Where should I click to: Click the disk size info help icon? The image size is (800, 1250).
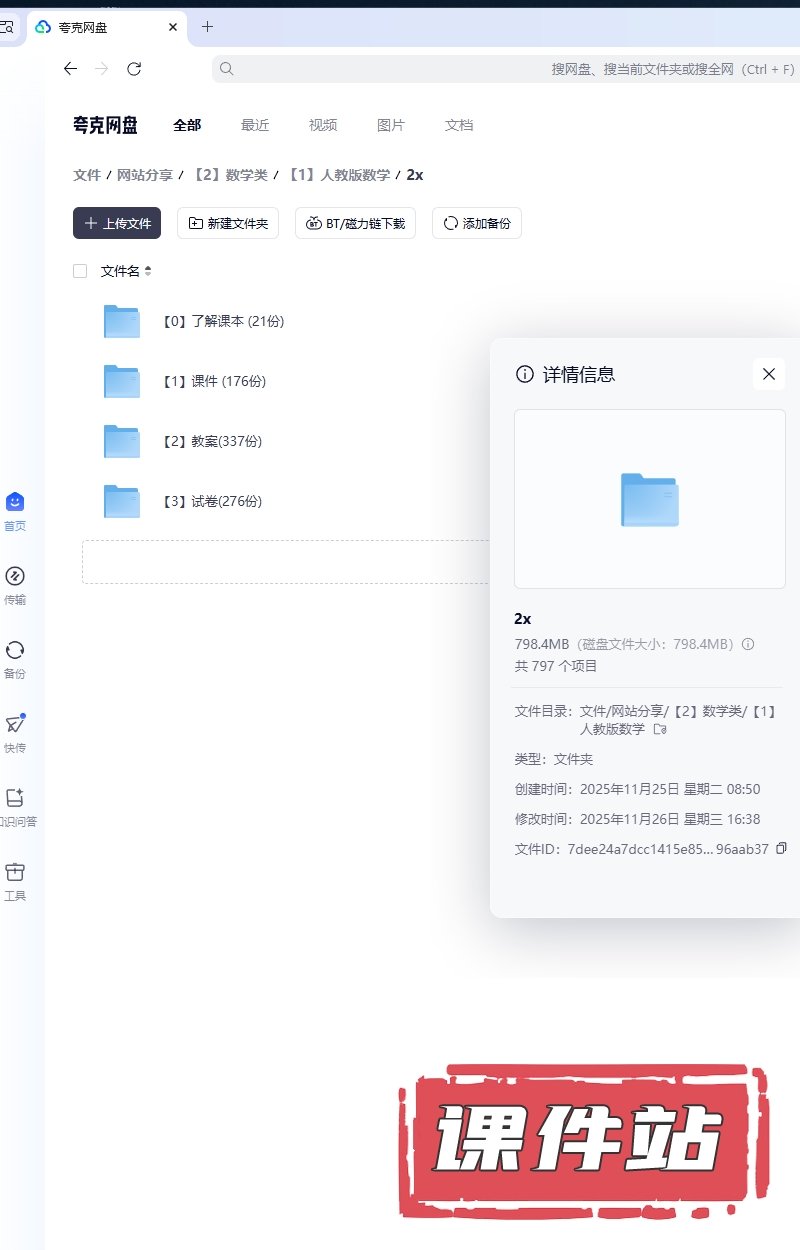748,644
